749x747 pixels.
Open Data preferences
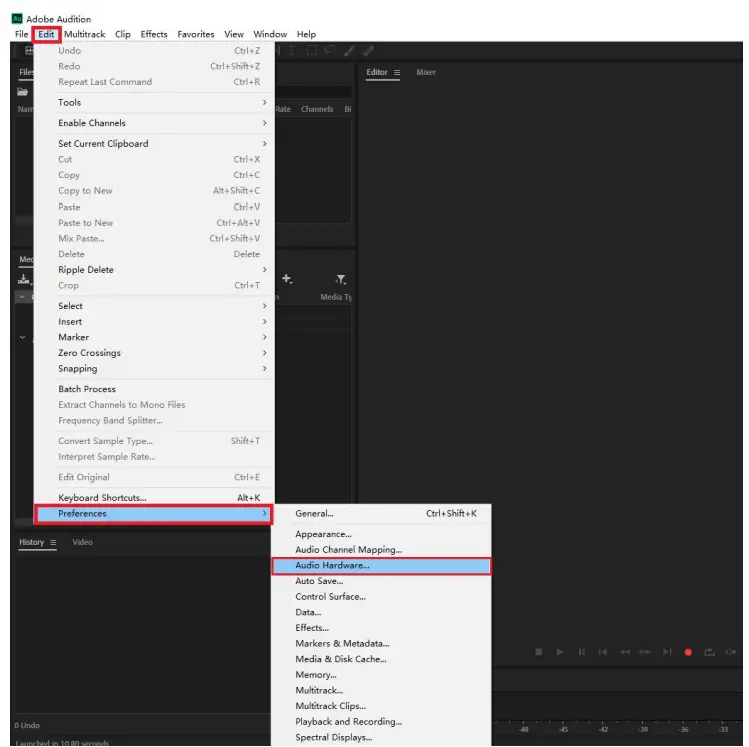coord(381,613)
